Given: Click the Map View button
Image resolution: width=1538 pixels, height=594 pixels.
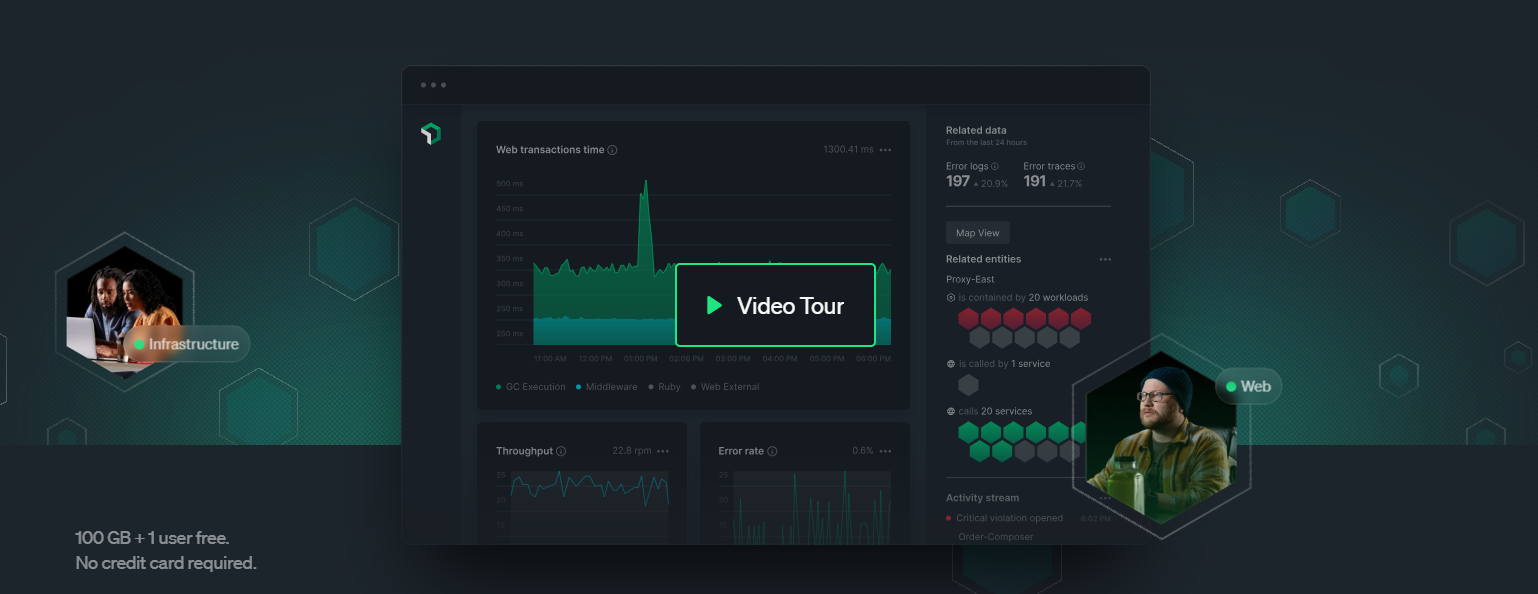Looking at the screenshot, I should 977,232.
